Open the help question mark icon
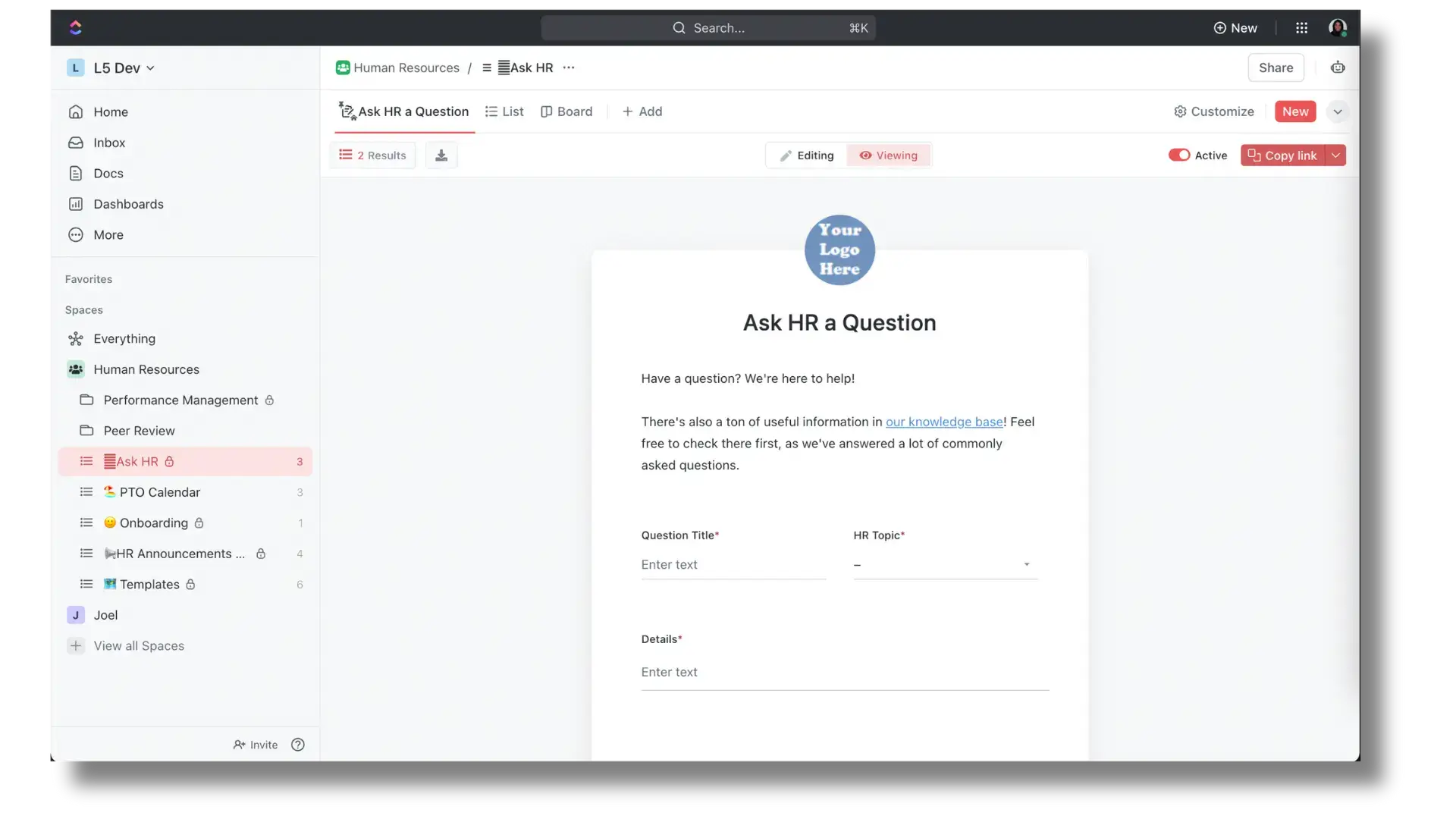The image size is (1456, 819). pos(298,745)
